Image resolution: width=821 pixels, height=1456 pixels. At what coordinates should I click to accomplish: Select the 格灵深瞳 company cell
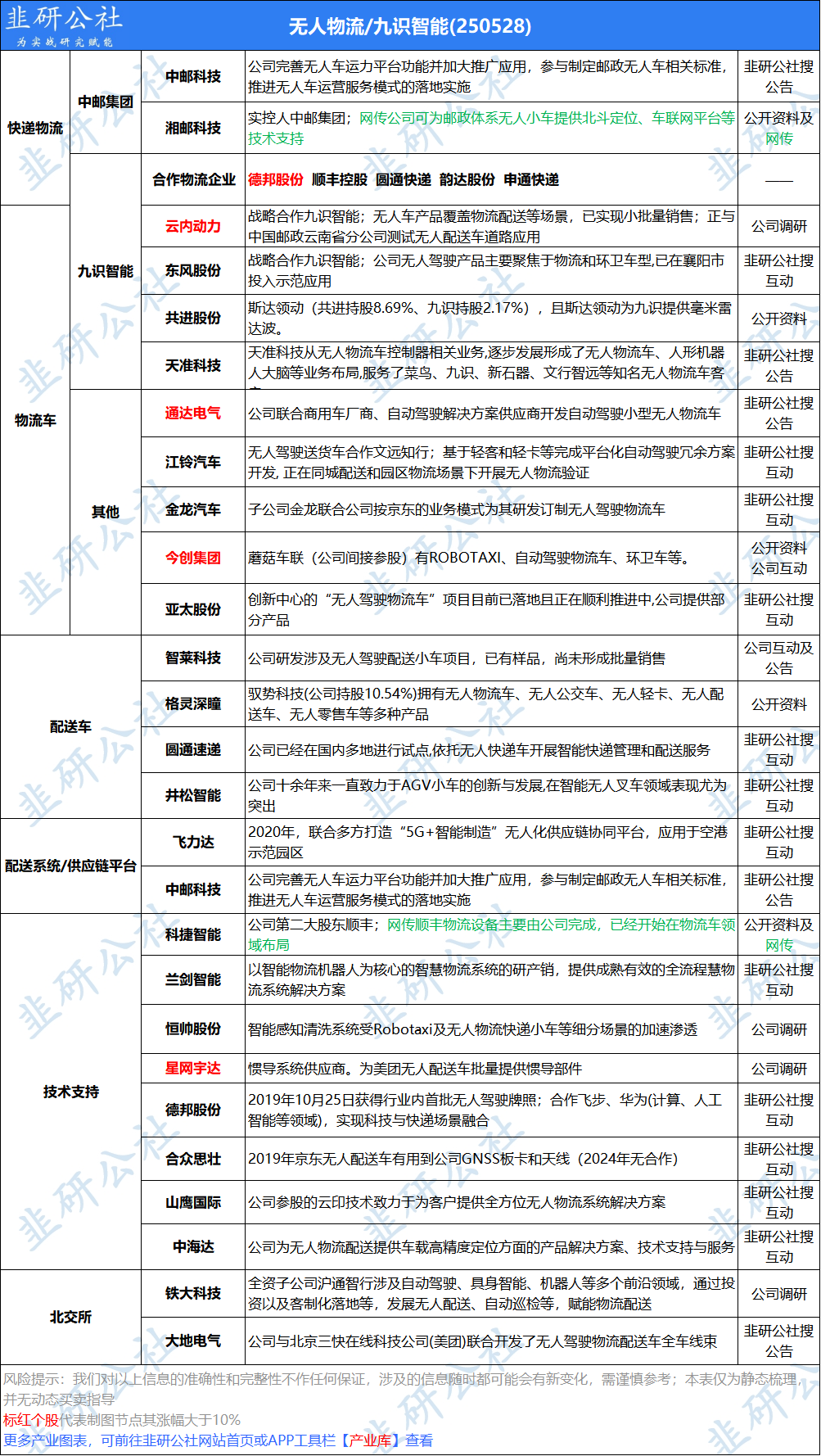(x=193, y=704)
